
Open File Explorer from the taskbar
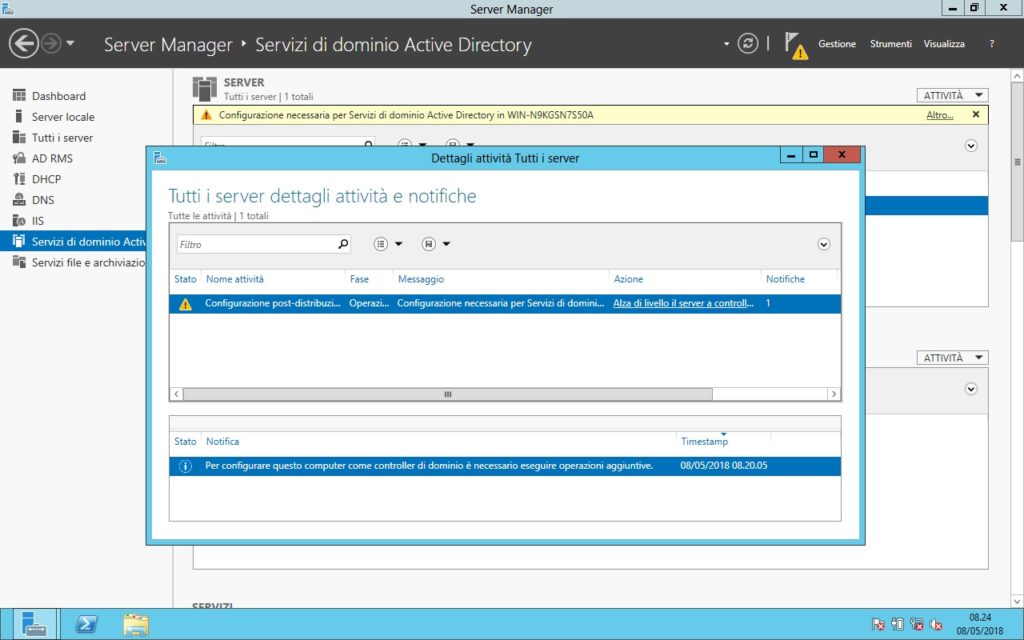click(136, 624)
